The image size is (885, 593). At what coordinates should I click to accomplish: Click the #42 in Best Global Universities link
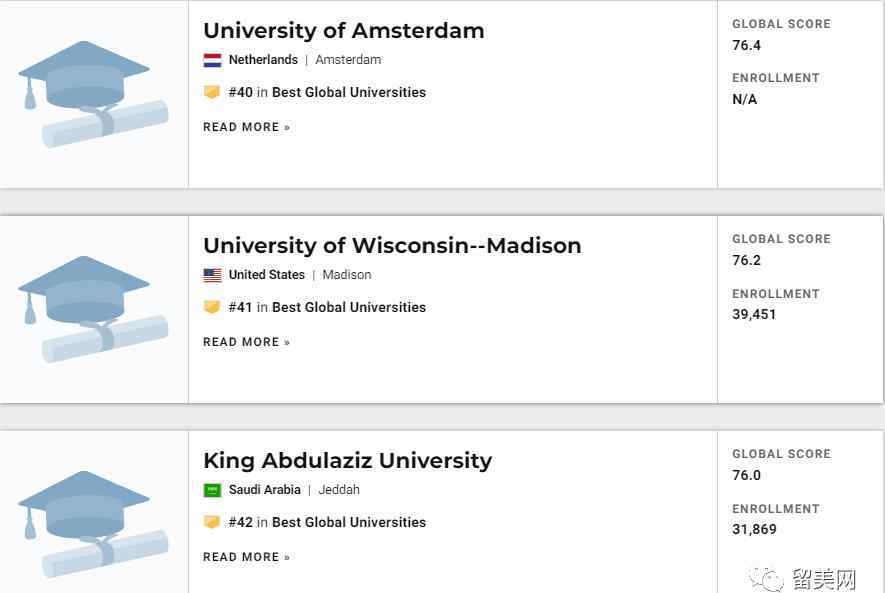click(x=327, y=522)
